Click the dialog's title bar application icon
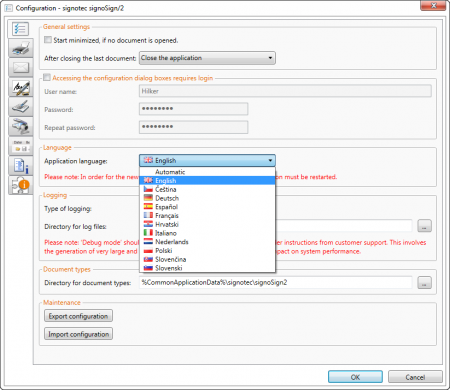Screen dimensions: 450x390 click(x=8, y=8)
